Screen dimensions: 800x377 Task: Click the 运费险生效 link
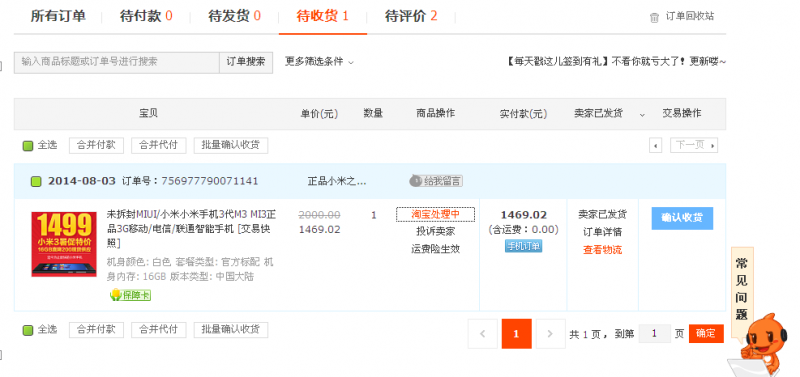click(435, 249)
